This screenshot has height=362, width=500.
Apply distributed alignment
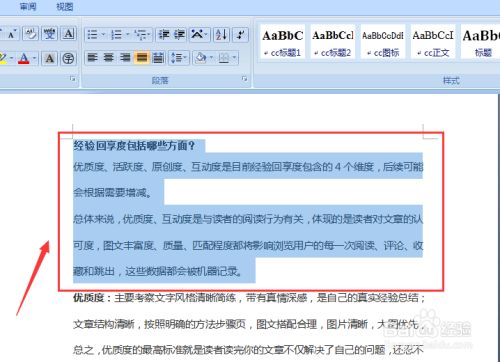(x=158, y=58)
